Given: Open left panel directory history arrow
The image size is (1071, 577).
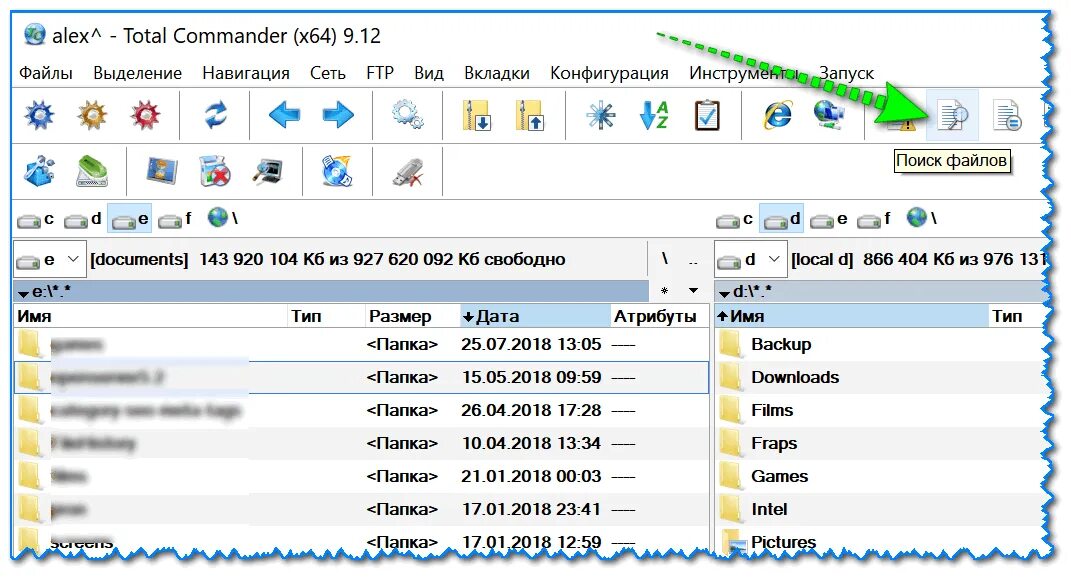Looking at the screenshot, I should pyautogui.click(x=693, y=291).
